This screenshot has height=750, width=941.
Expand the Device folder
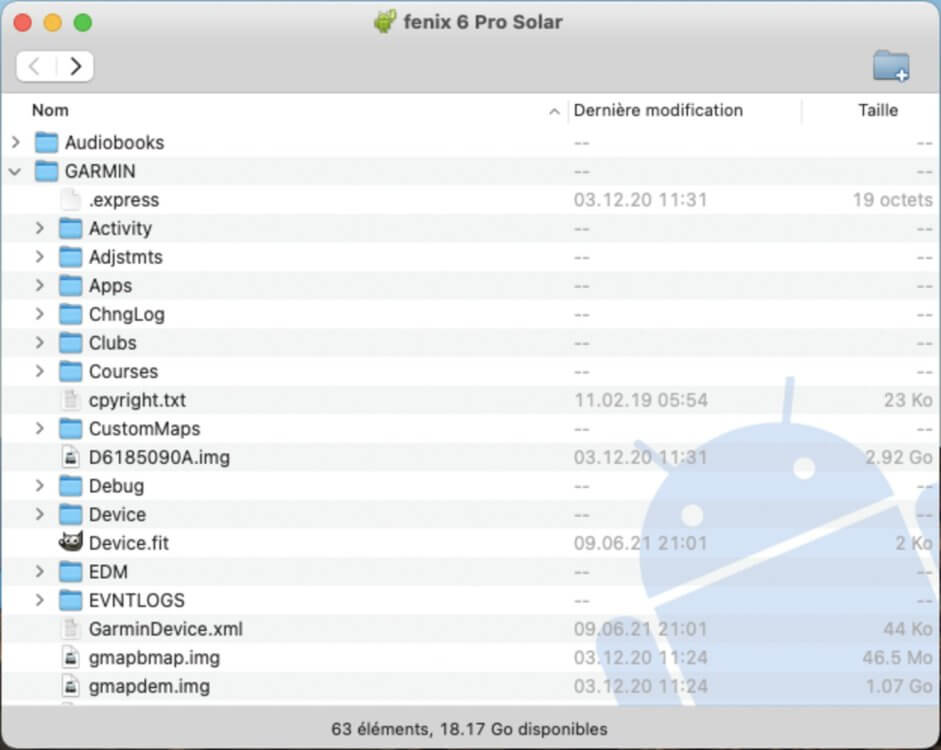[x=40, y=515]
